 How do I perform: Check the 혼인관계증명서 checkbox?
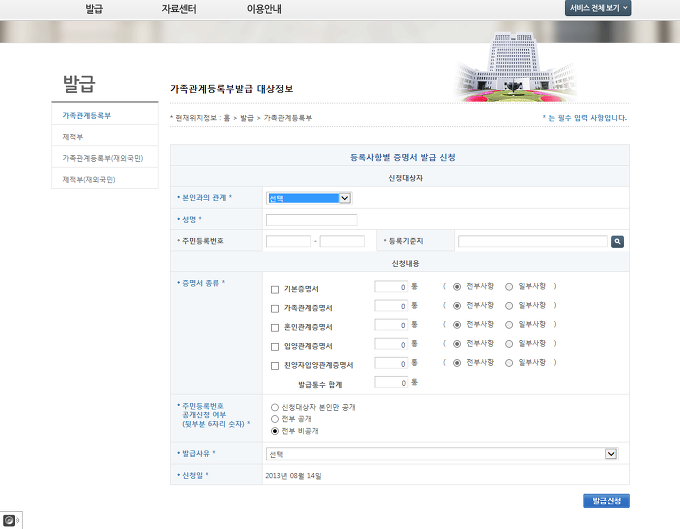click(275, 328)
